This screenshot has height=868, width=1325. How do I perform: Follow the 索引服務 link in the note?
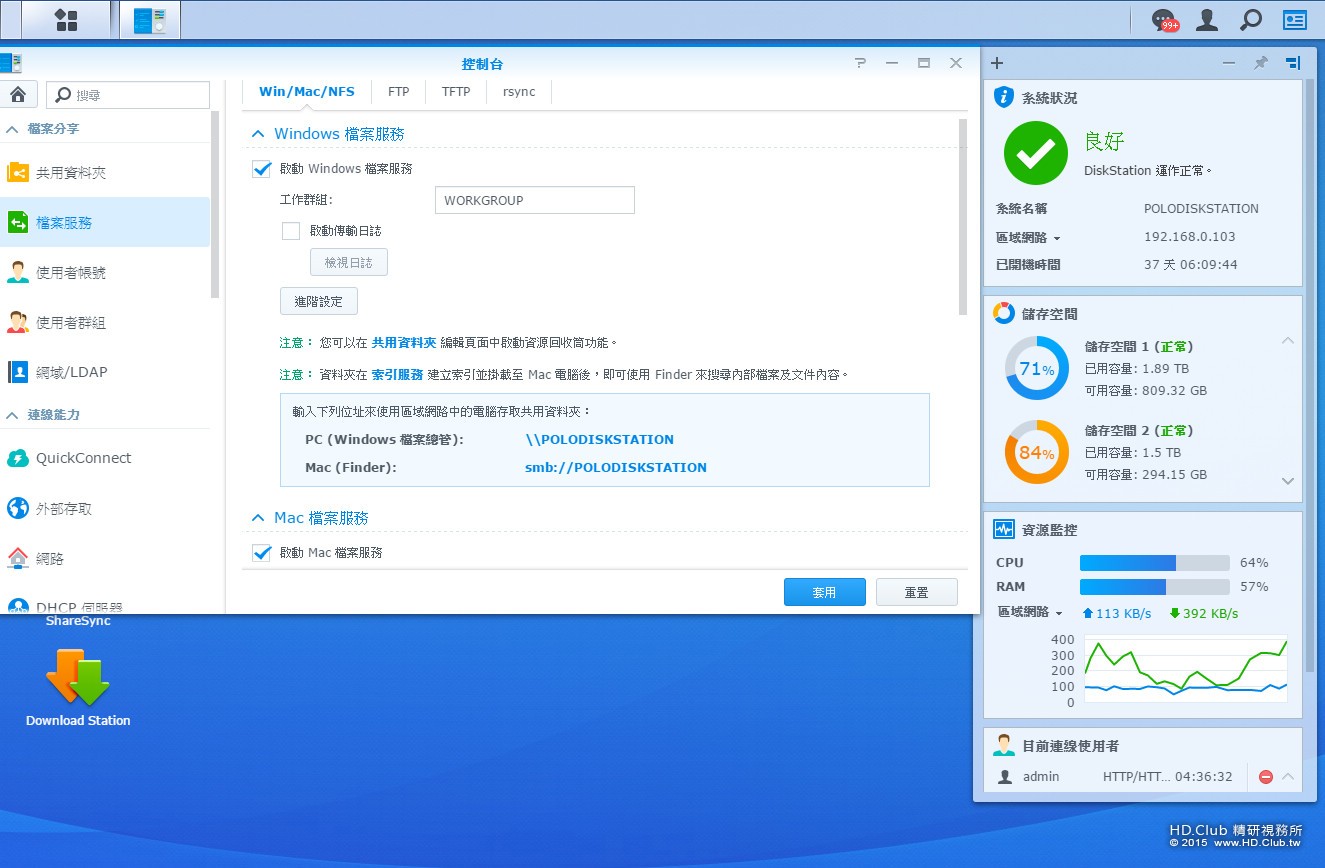397,374
